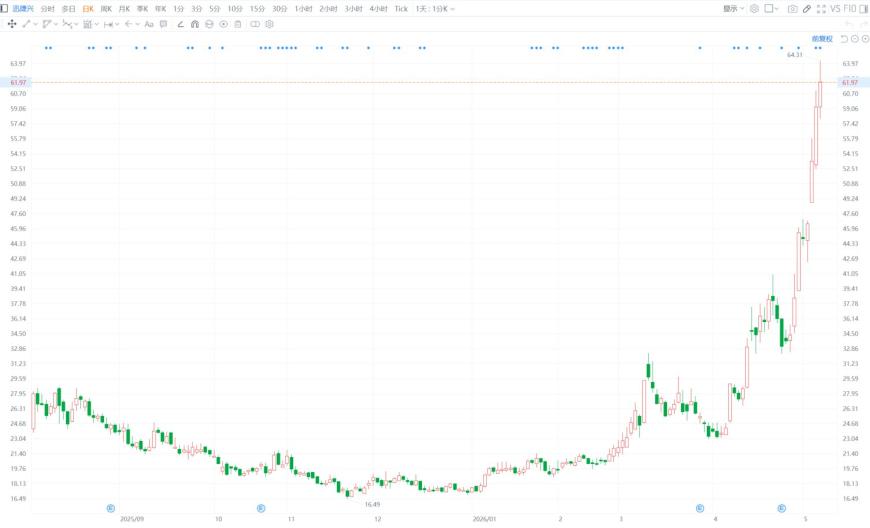
Task: Enter fullscreen chart mode
Action: [x=821, y=9]
